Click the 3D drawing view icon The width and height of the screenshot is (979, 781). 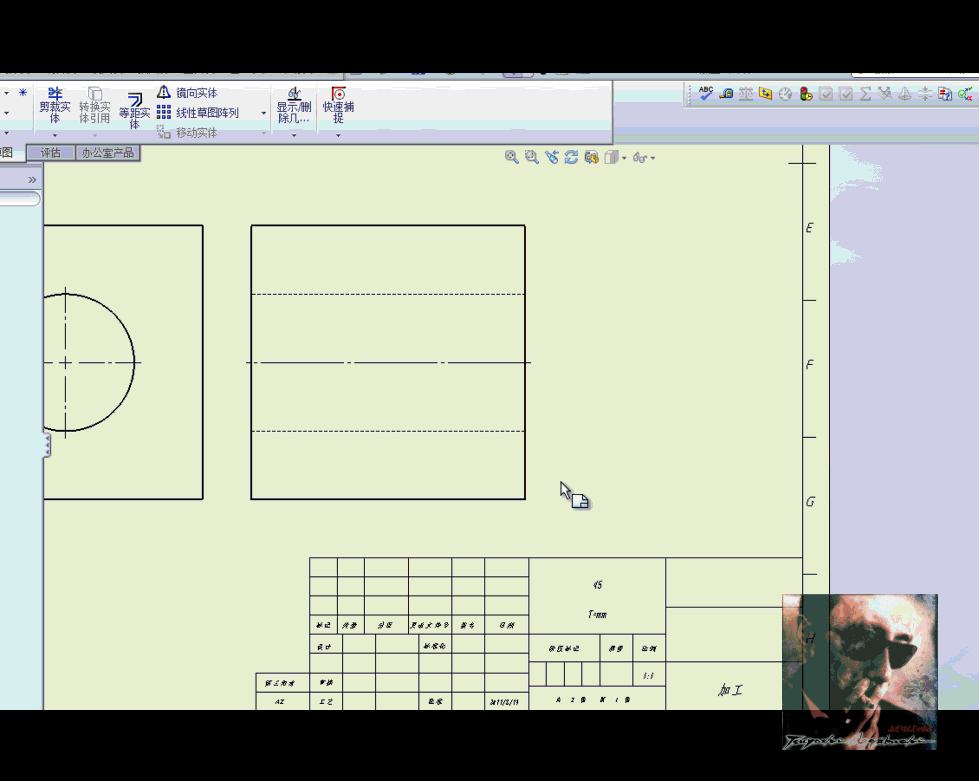click(x=591, y=157)
